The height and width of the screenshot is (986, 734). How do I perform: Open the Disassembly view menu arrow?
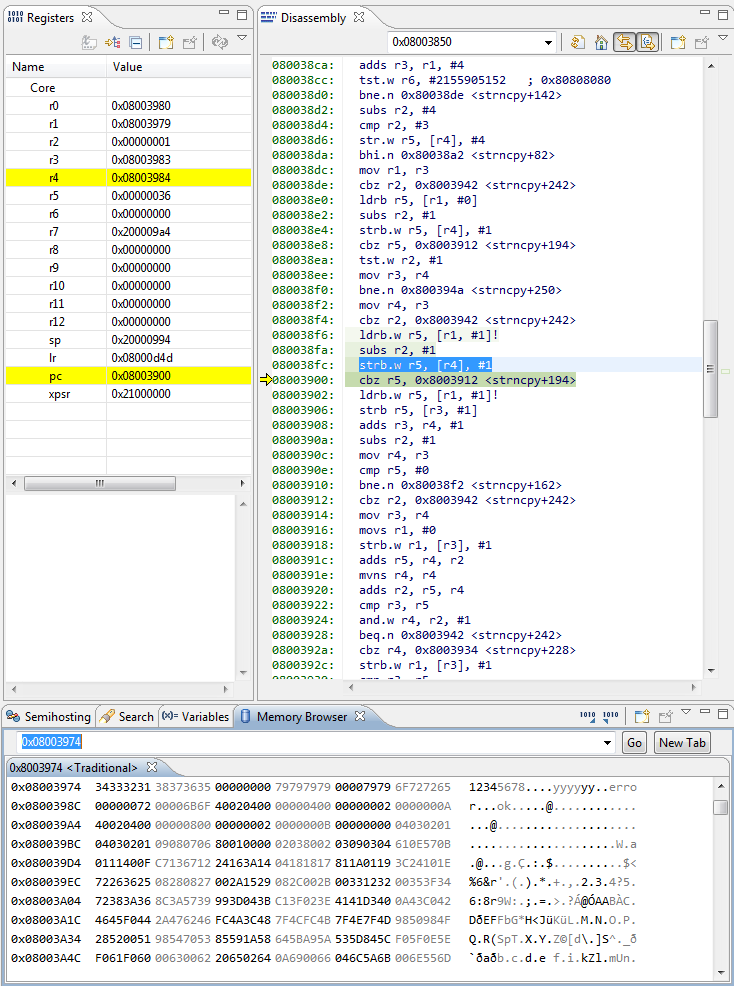pyautogui.click(x=723, y=38)
